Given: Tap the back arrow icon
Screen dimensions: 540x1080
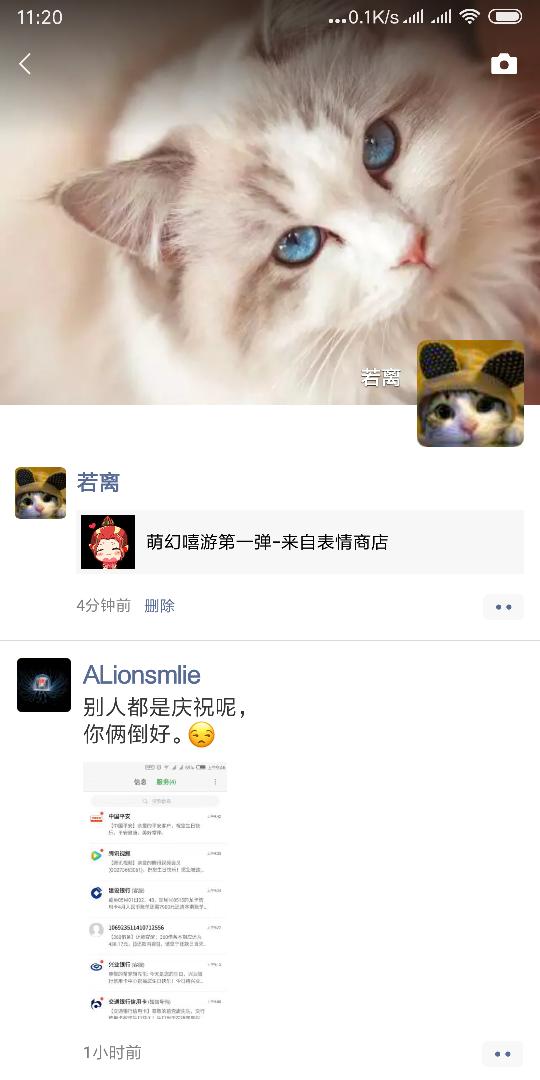Looking at the screenshot, I should click(25, 64).
